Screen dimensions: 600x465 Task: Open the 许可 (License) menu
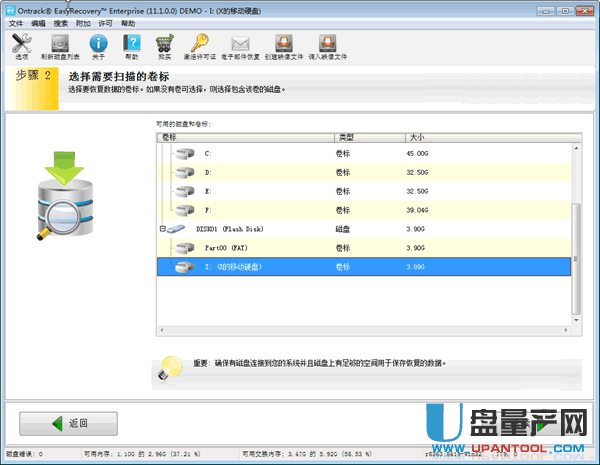(x=105, y=22)
